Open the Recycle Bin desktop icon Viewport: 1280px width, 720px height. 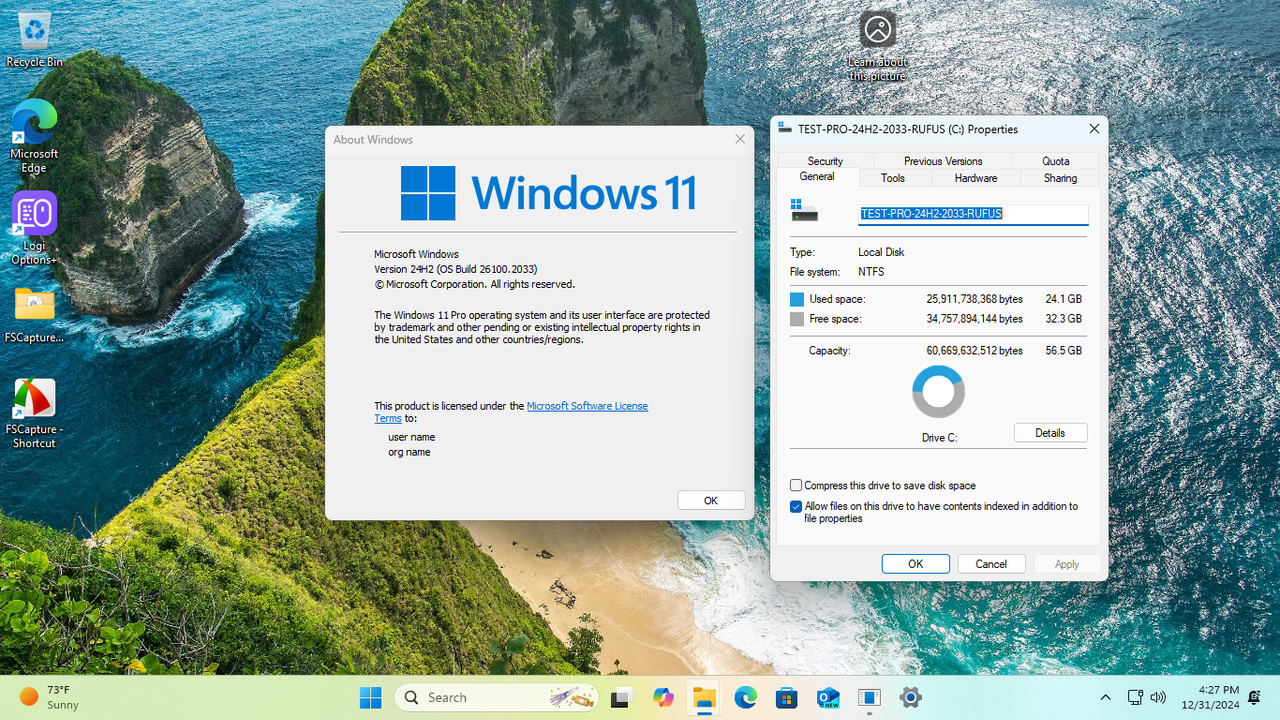click(x=34, y=40)
